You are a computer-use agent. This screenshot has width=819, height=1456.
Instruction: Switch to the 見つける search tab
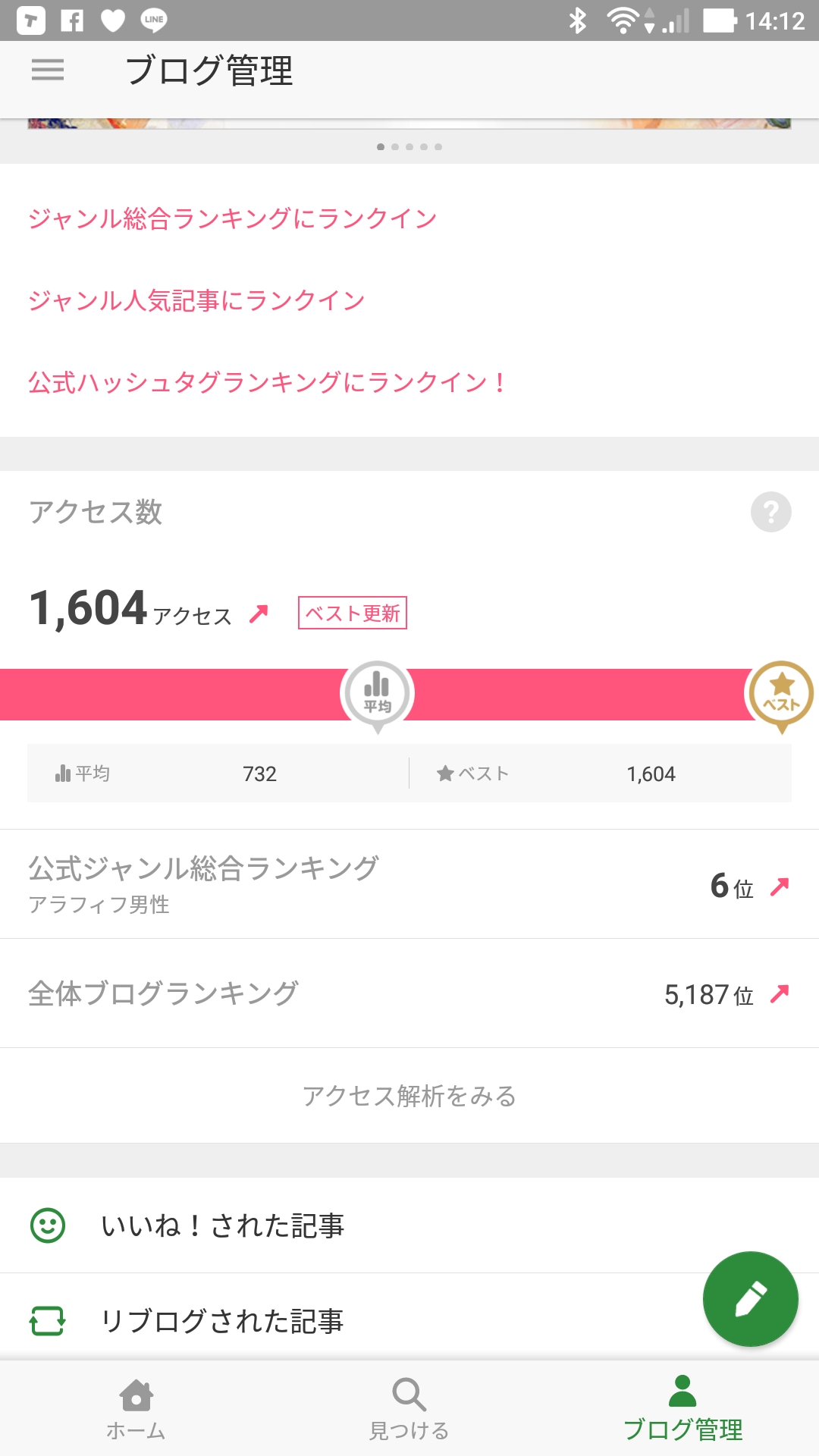tap(409, 1408)
